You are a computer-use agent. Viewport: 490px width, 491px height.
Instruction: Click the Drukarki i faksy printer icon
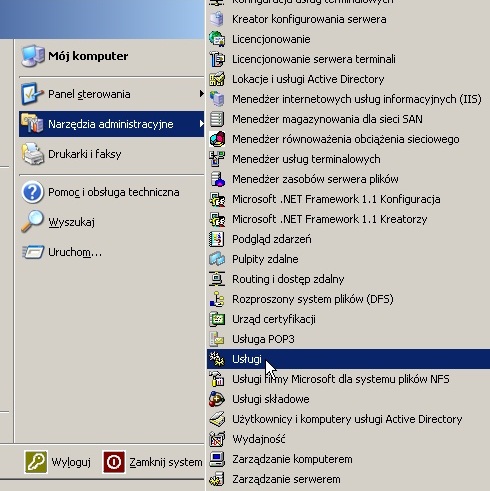[32, 154]
